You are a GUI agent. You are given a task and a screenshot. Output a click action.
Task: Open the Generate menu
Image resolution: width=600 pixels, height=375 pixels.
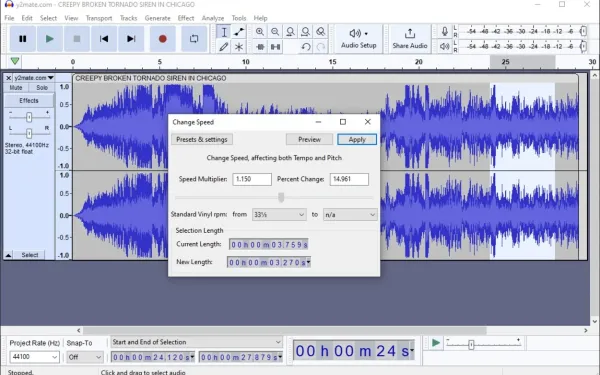[x=157, y=18]
